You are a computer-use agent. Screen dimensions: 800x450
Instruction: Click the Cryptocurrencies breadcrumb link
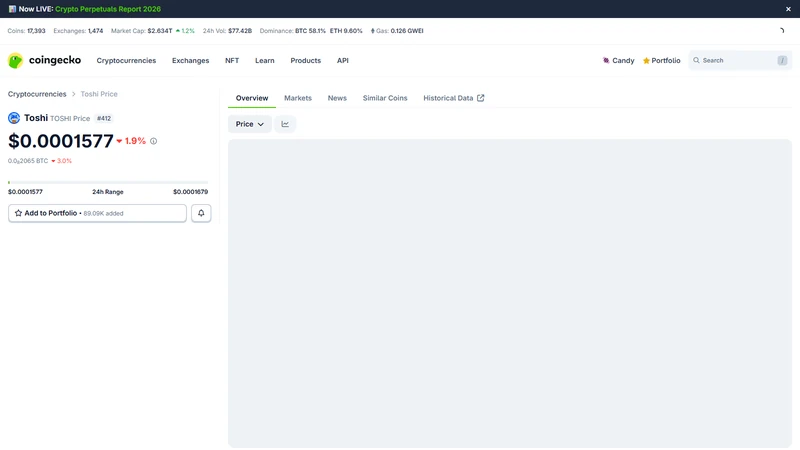click(x=37, y=94)
